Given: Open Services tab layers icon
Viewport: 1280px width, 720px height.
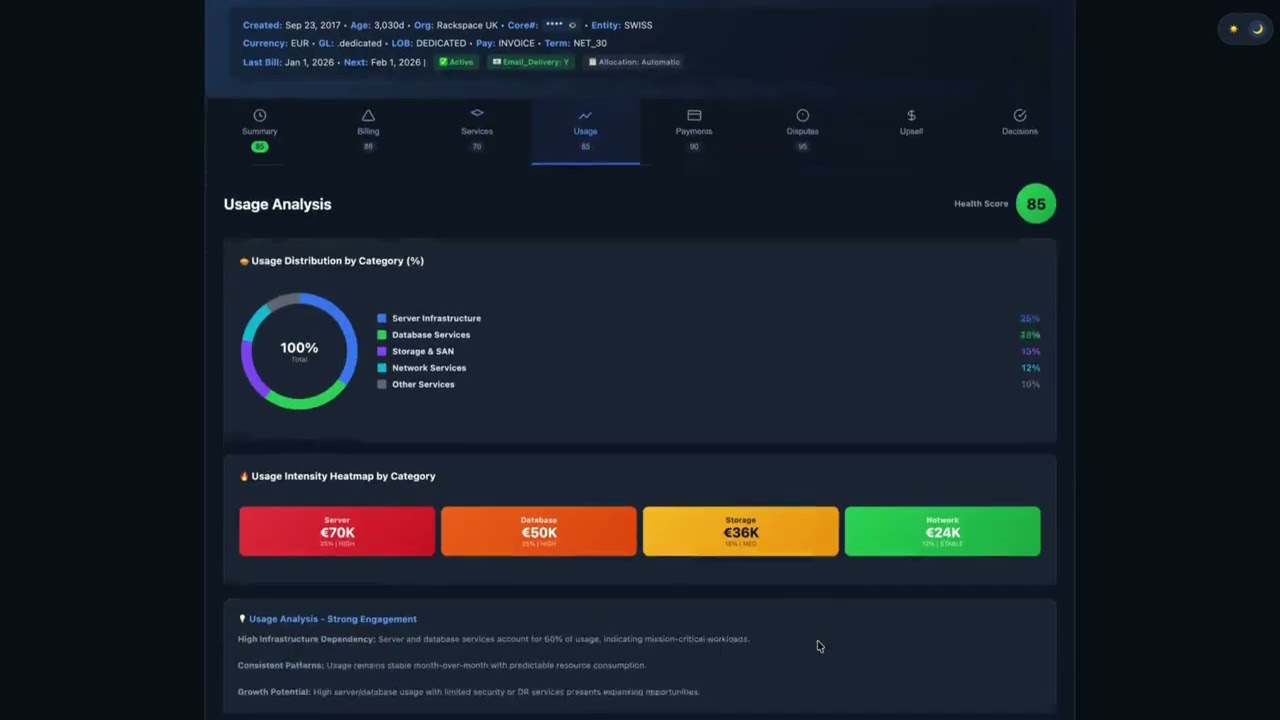Looking at the screenshot, I should [x=477, y=114].
